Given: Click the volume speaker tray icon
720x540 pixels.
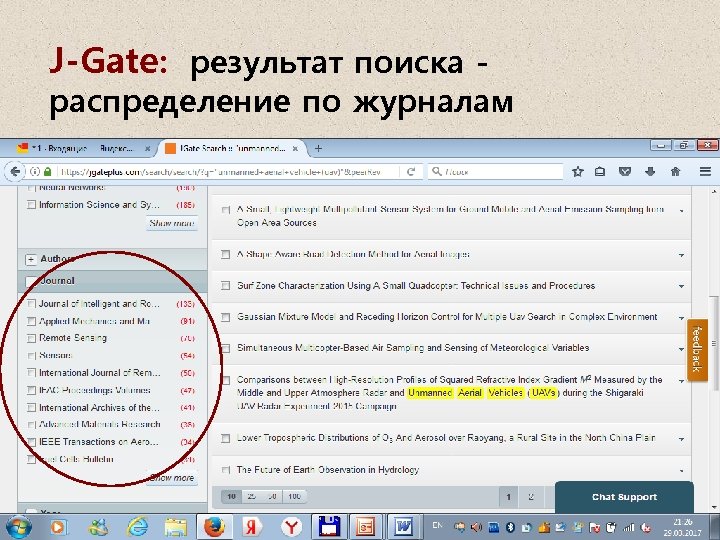Looking at the screenshot, I should 476,527.
